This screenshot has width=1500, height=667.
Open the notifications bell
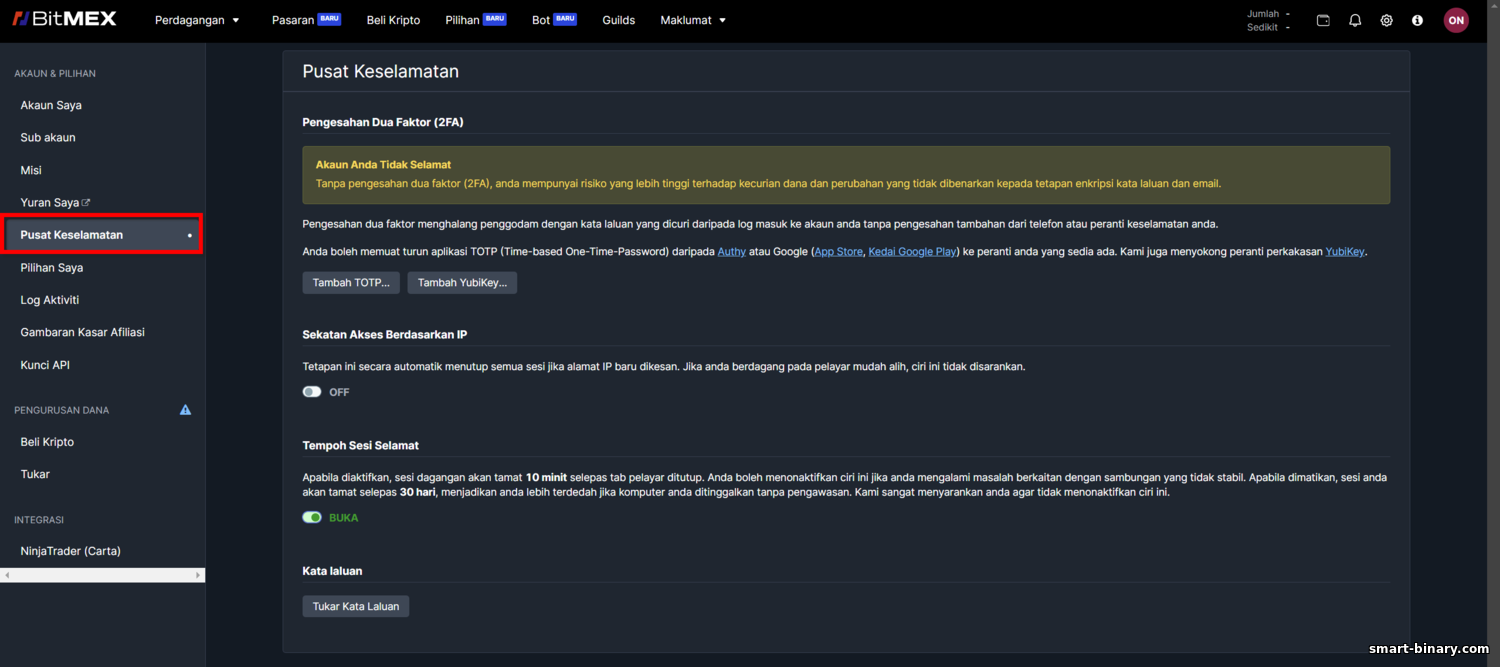click(1355, 20)
